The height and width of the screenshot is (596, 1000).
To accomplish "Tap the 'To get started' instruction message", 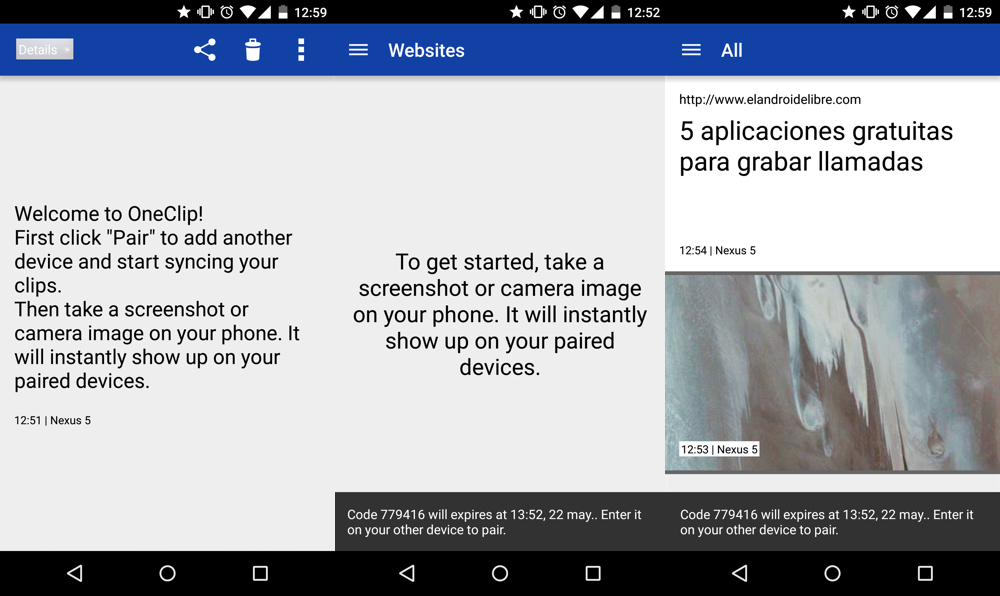I will pyautogui.click(x=499, y=314).
